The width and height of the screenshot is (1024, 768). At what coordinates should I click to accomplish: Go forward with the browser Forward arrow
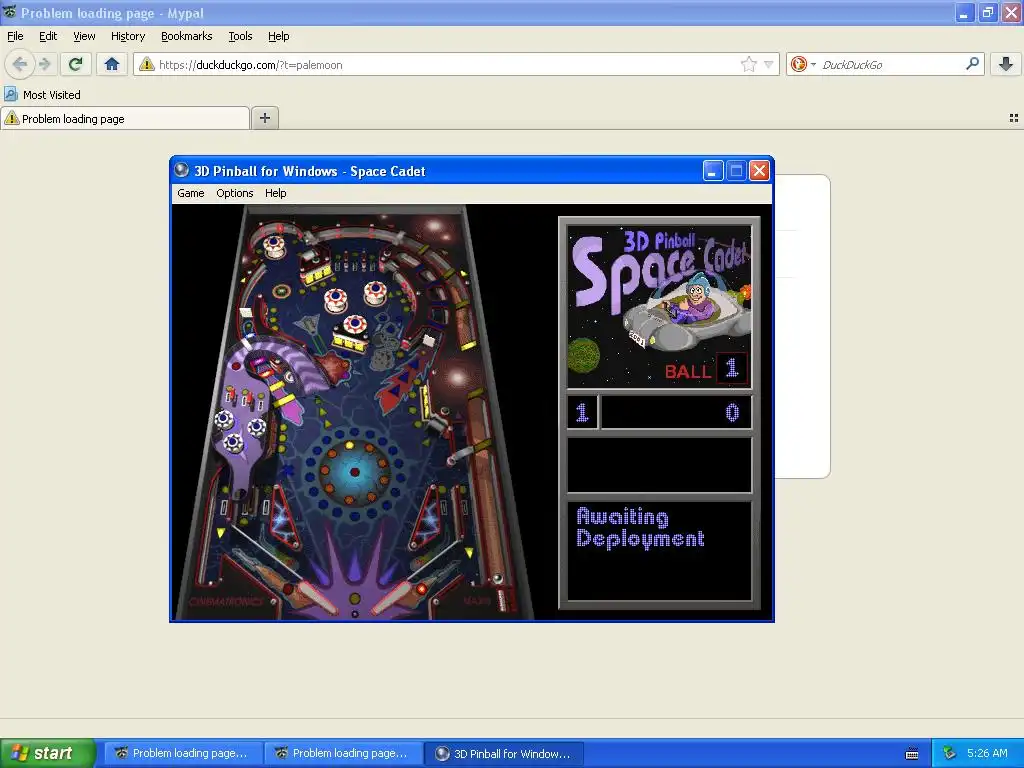point(44,64)
